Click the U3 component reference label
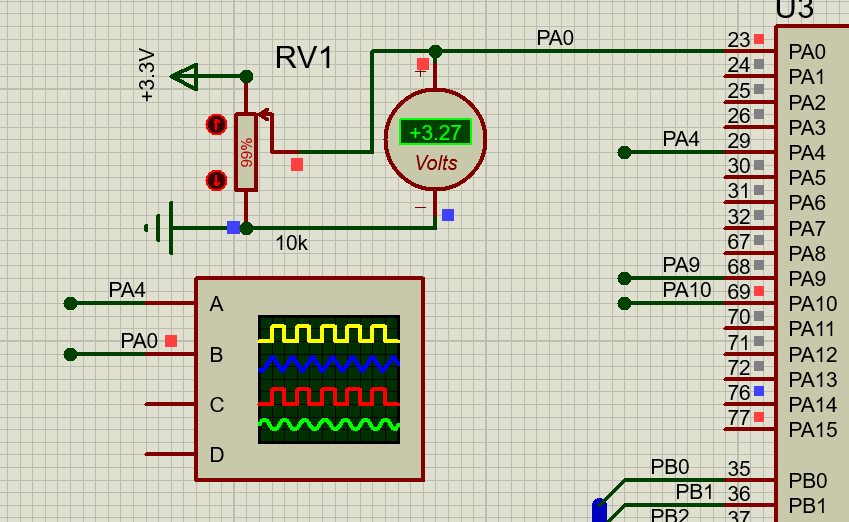The image size is (849, 522). (x=794, y=10)
